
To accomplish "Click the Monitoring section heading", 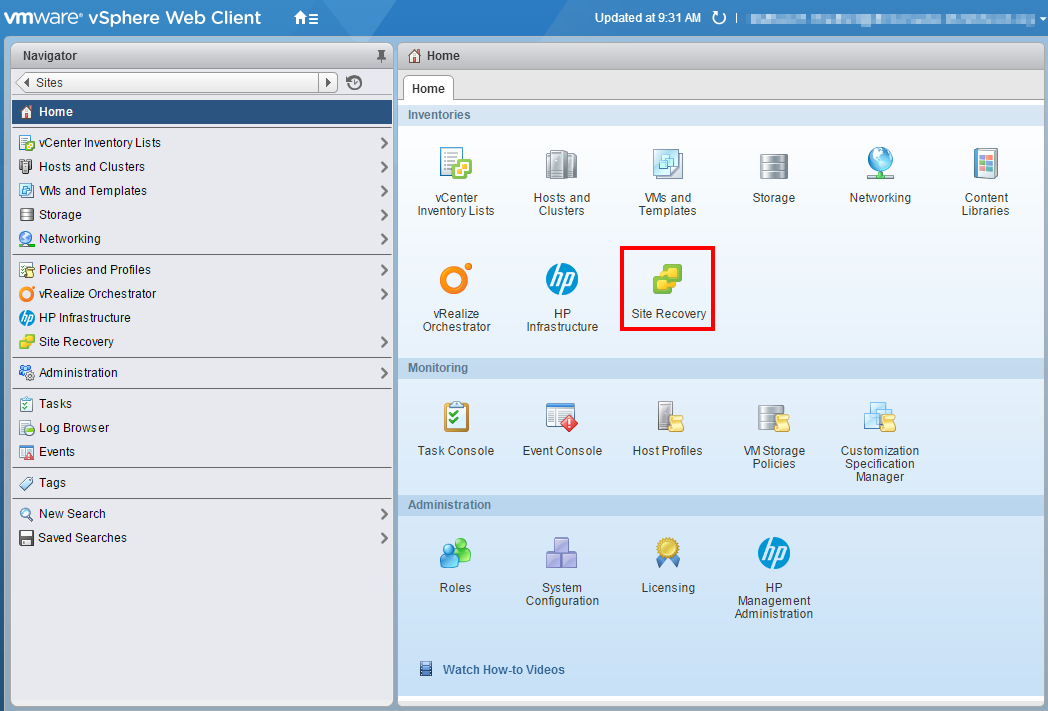I will click(438, 368).
